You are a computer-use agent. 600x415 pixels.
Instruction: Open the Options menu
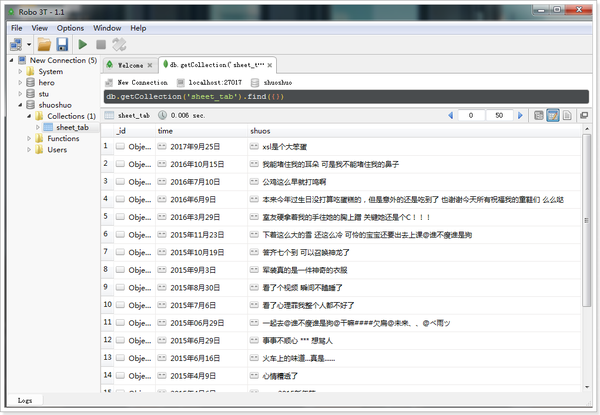(x=70, y=28)
